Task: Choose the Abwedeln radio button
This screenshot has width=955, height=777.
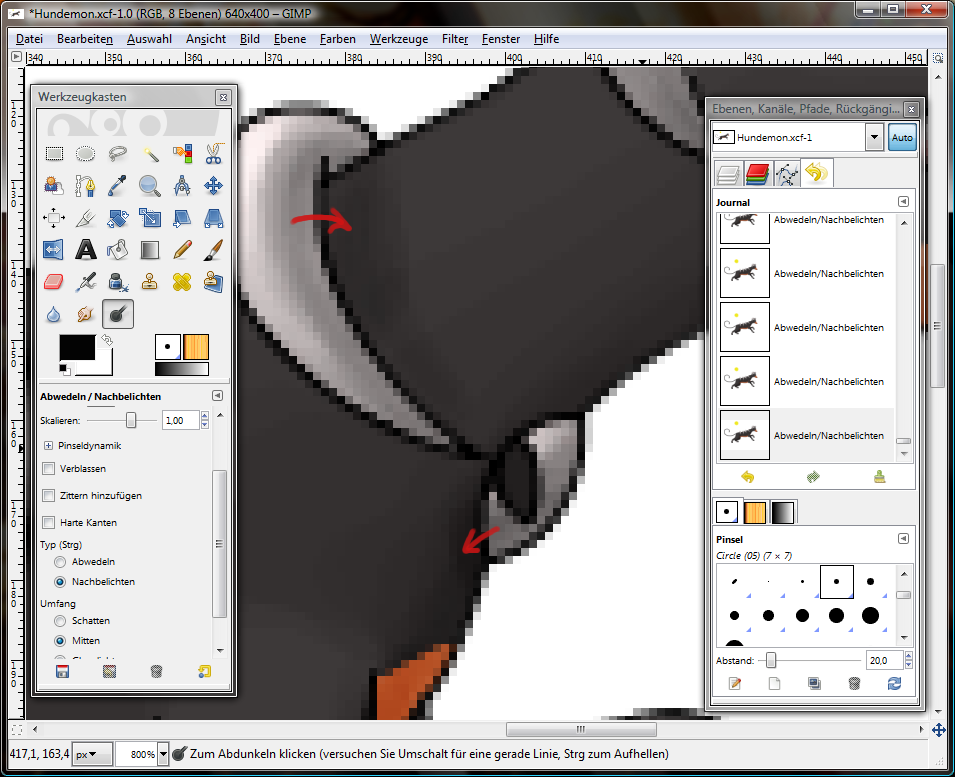Action: (60, 561)
